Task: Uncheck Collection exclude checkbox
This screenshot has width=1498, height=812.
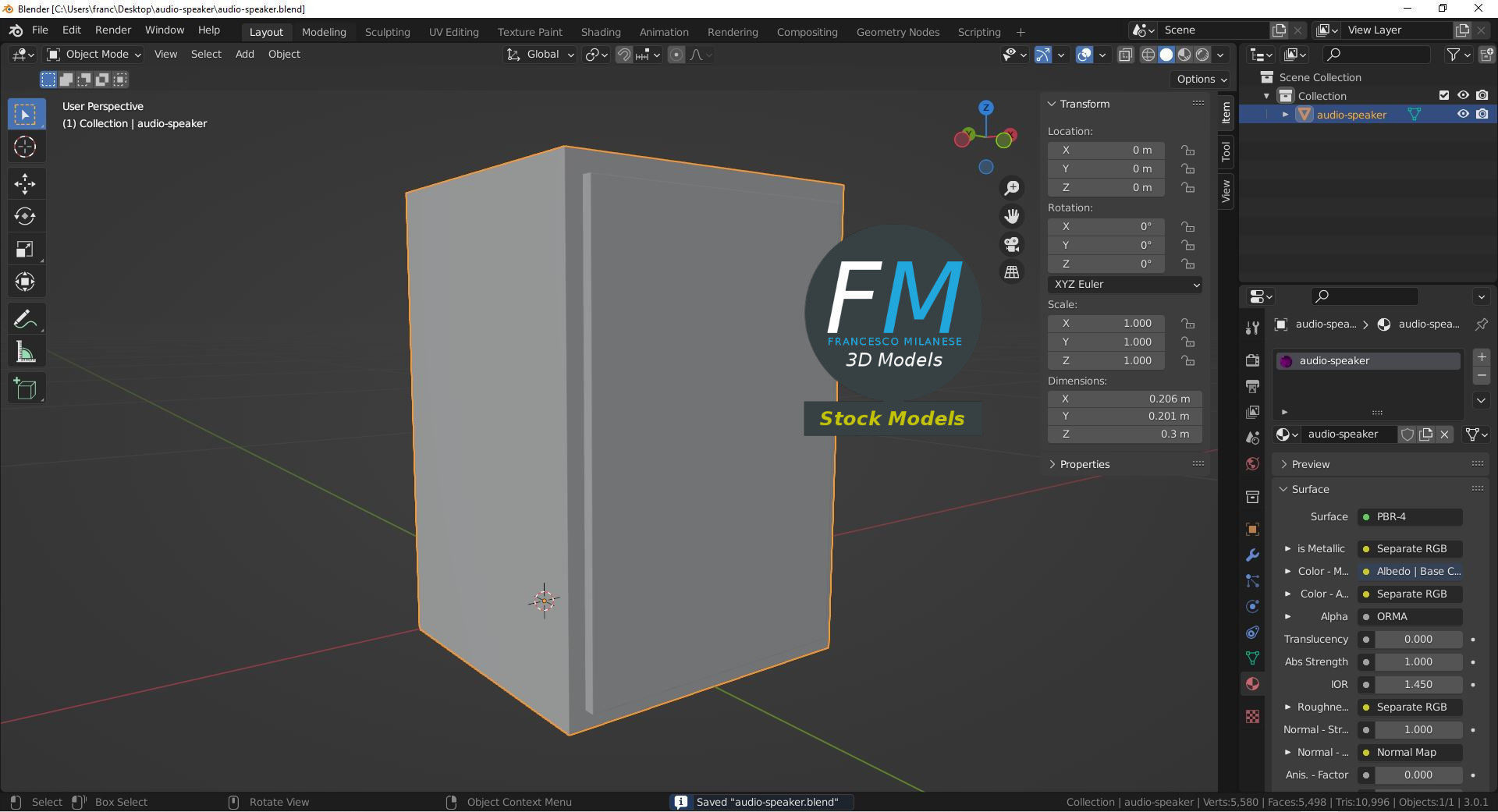Action: 1444,95
